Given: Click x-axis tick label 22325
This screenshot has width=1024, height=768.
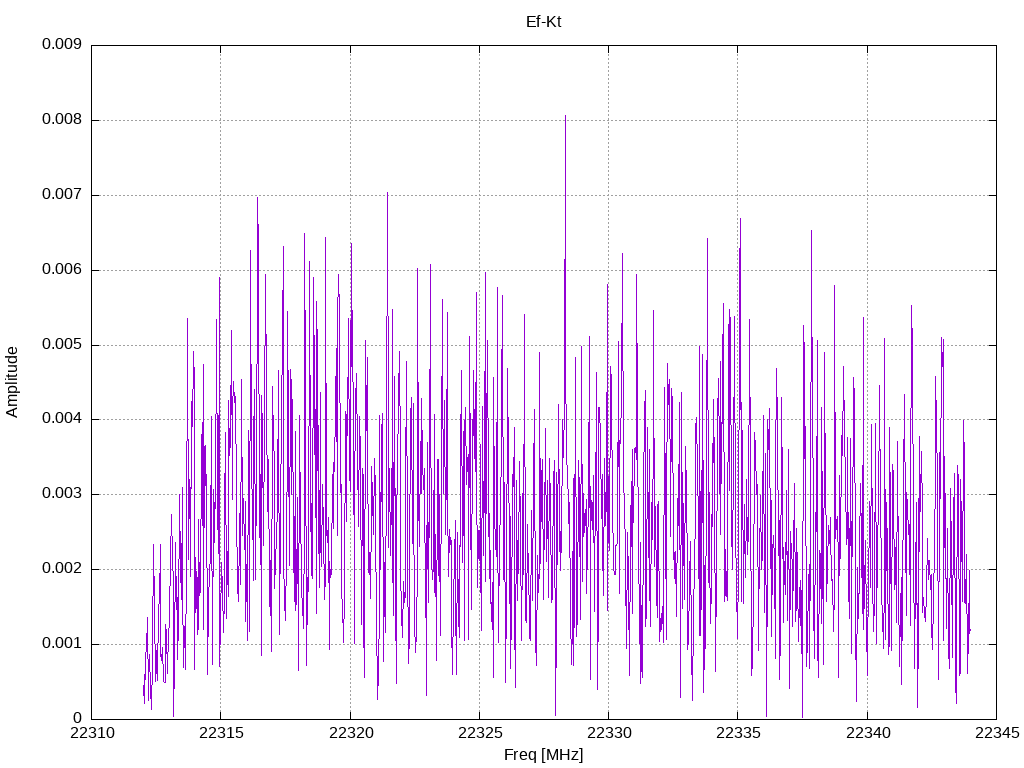Looking at the screenshot, I should click(x=480, y=733).
